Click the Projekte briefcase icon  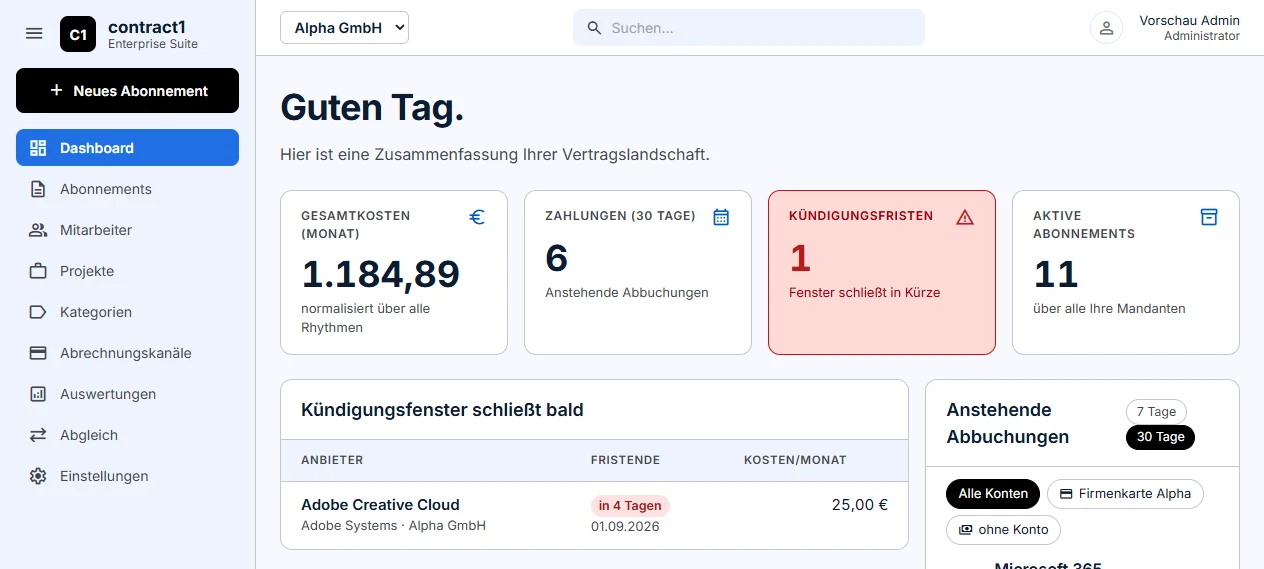tap(38, 271)
